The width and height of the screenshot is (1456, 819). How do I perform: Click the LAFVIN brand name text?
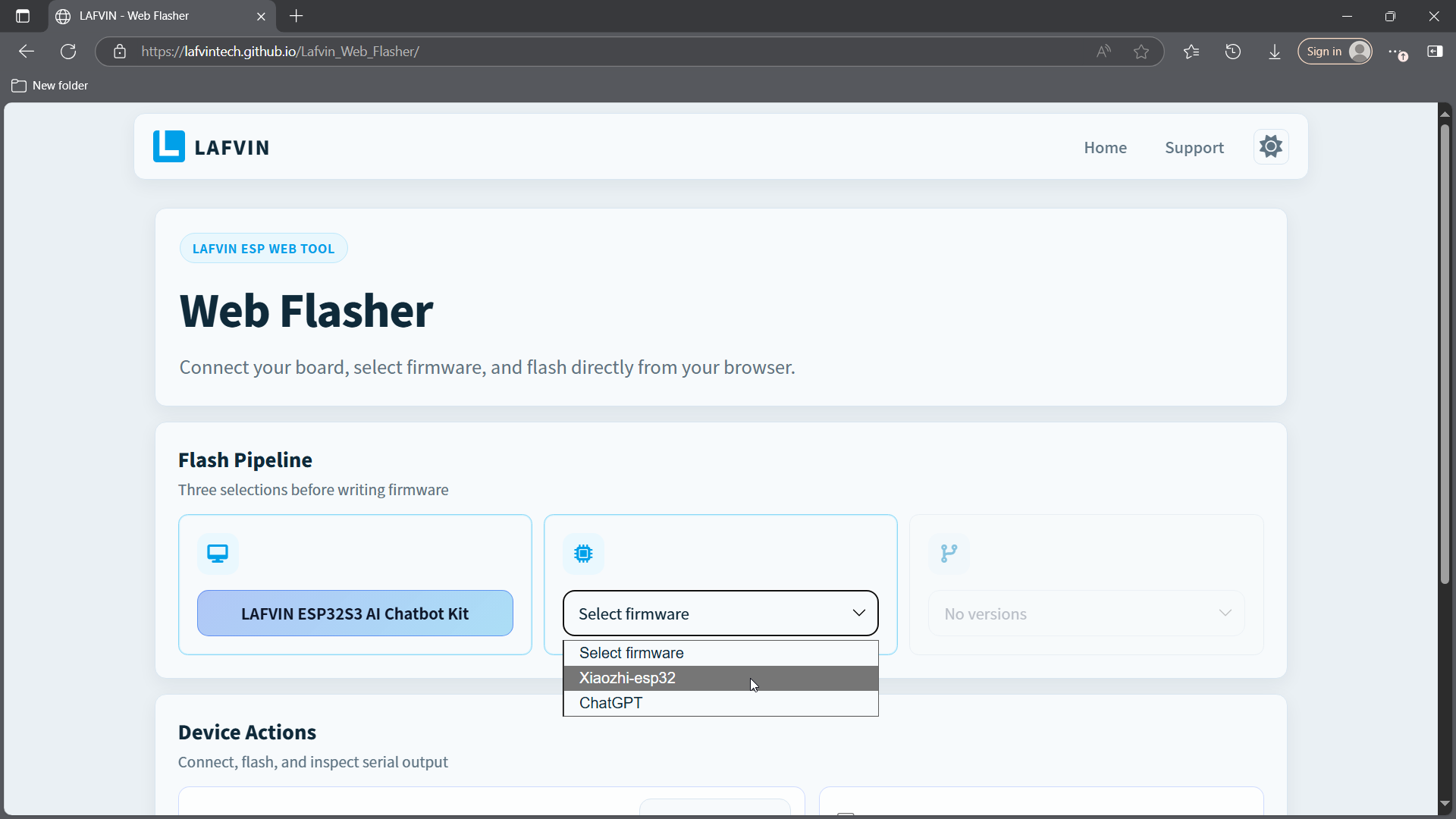[232, 147]
